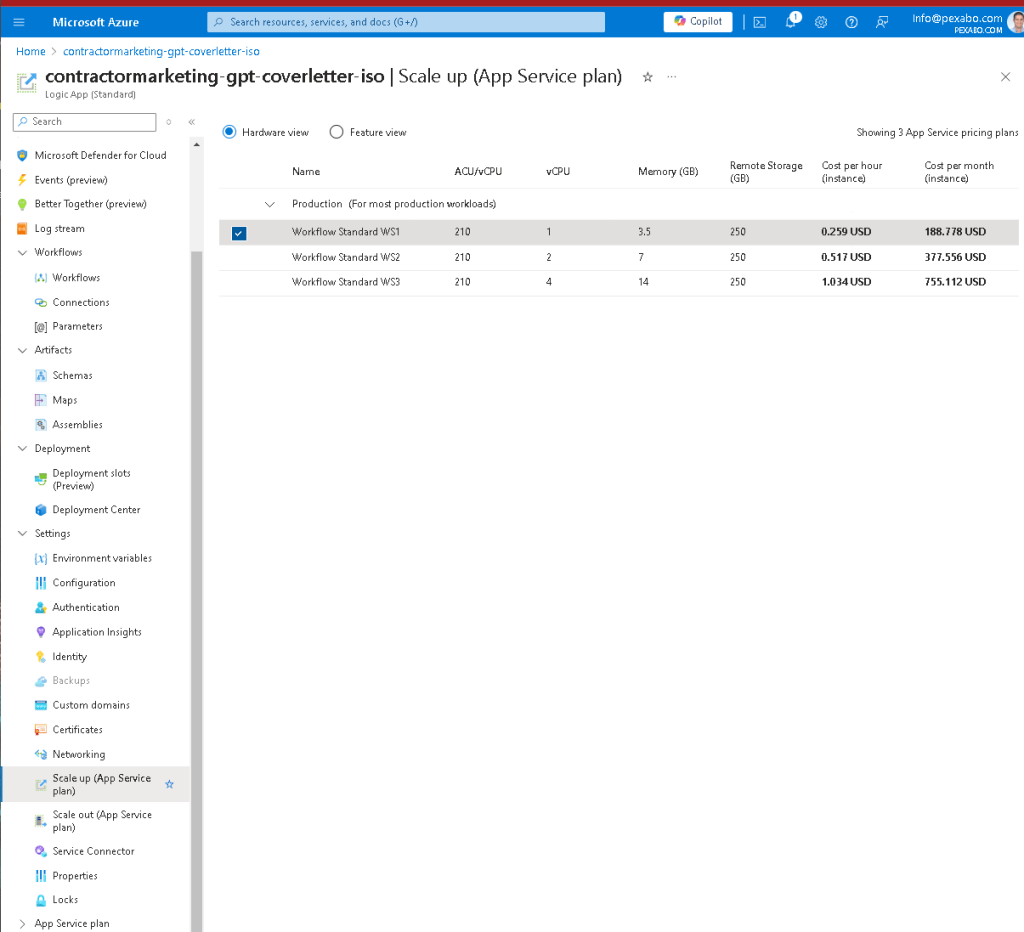Open Cloud Shell from the top bar
Image resolution: width=1024 pixels, height=932 pixels.
point(760,22)
